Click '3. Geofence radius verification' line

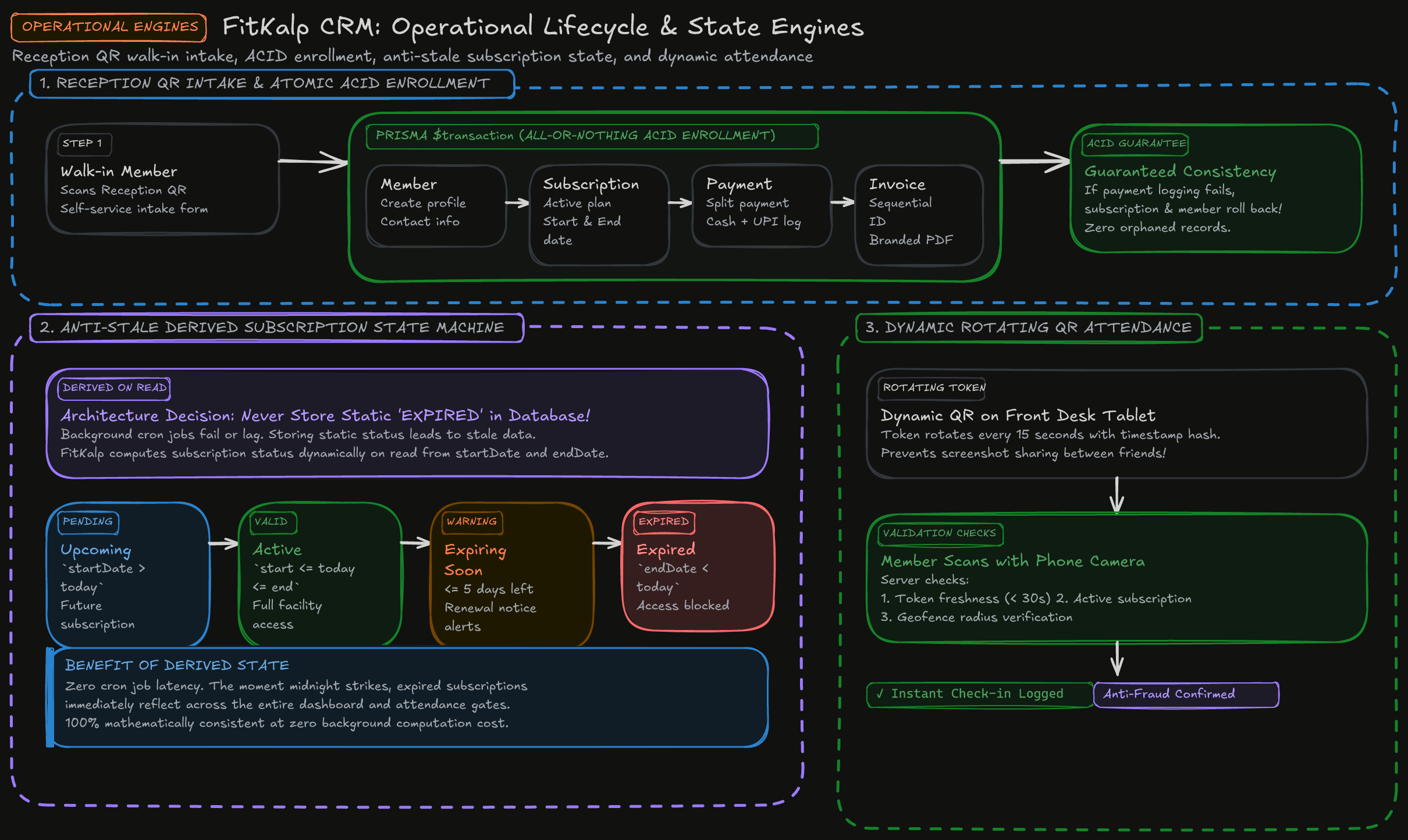click(976, 617)
